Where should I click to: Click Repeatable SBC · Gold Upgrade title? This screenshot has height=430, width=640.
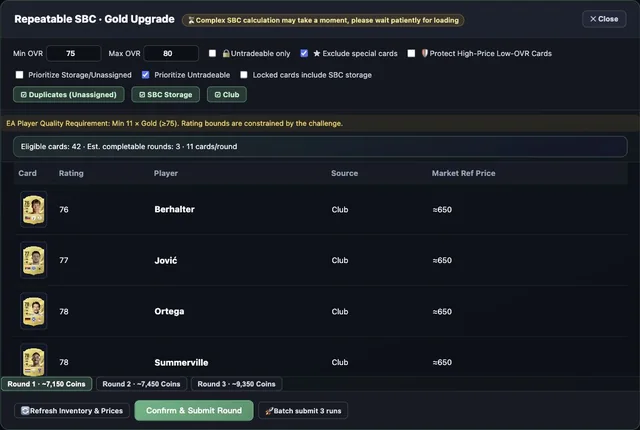pos(94,19)
